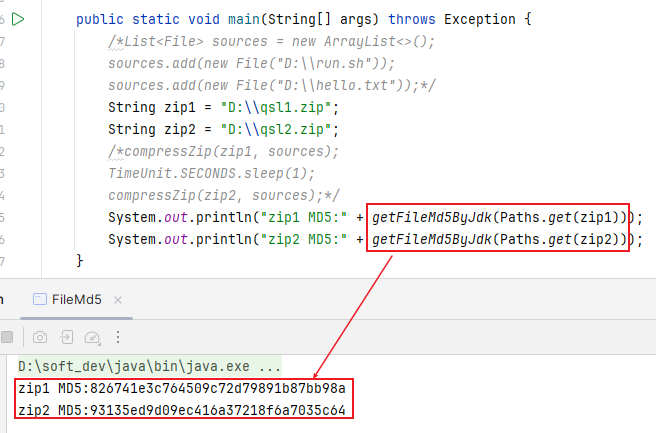The height and width of the screenshot is (433, 656).
Task: Click the arrow-into-box Exit icon
Action: tap(66, 337)
